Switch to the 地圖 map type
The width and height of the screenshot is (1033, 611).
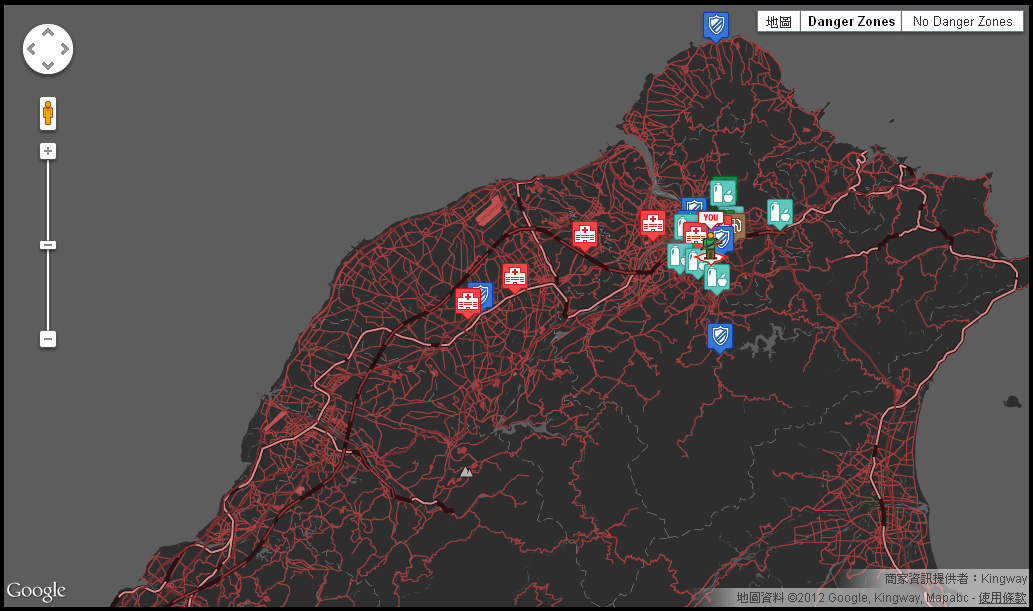[x=779, y=21]
